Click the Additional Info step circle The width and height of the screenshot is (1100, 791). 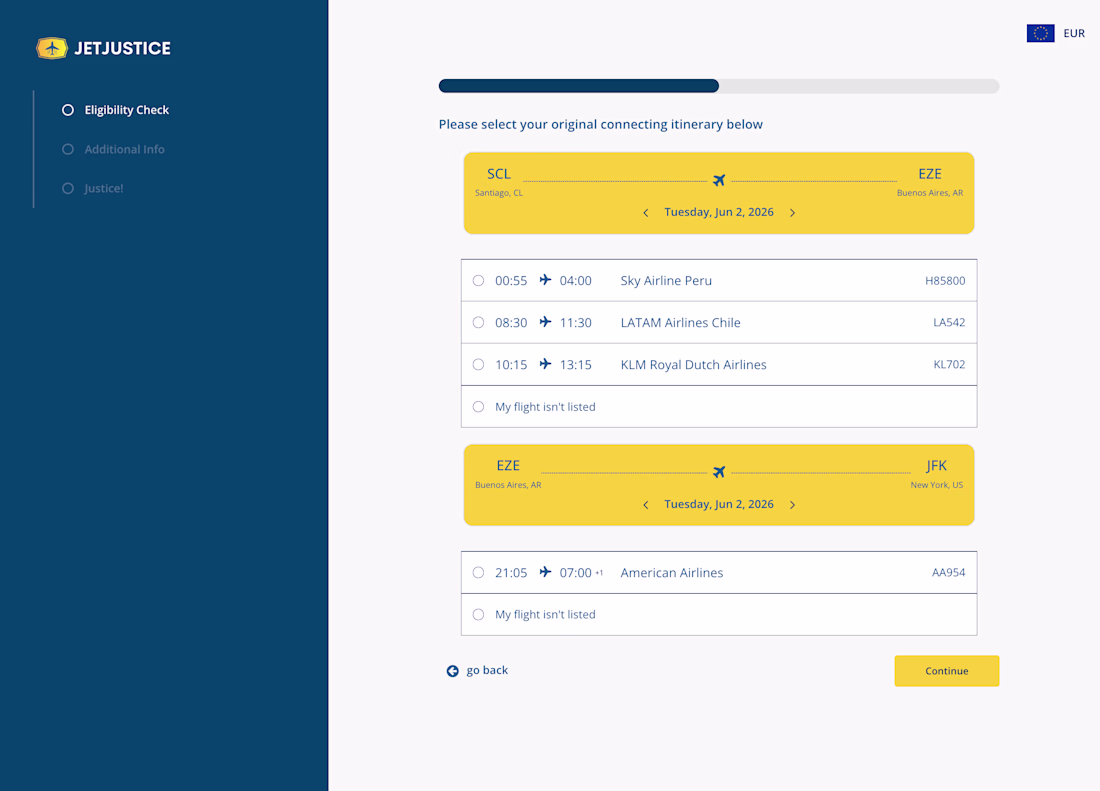tap(68, 149)
